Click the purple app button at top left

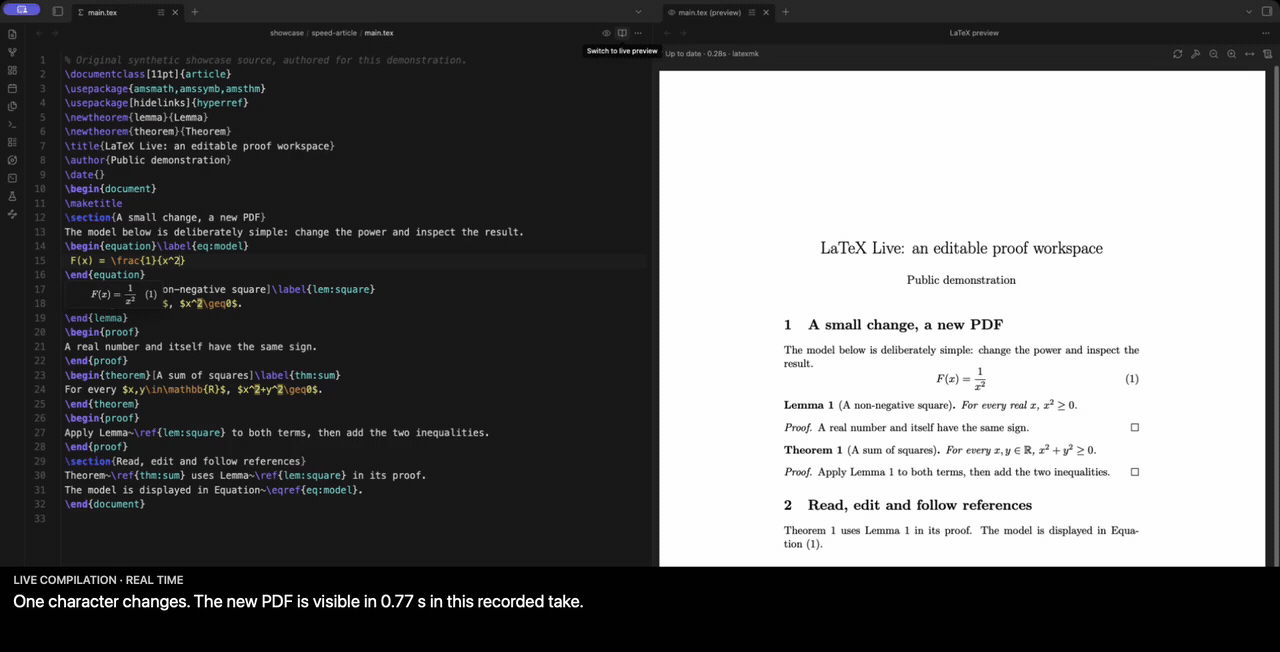22,10
